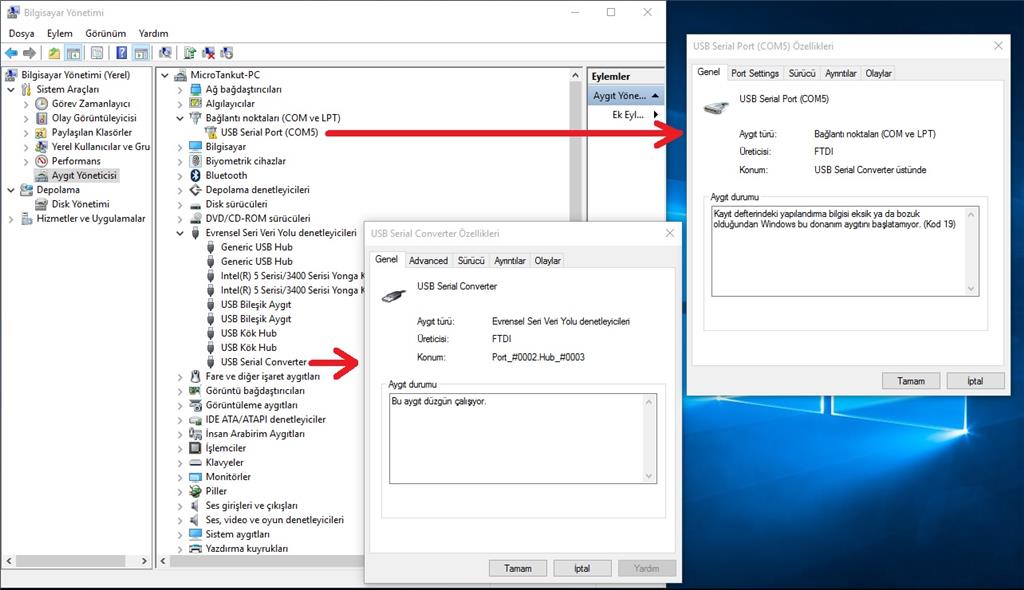Open Olaylar tab in COM5 properties dialog
The width and height of the screenshot is (1024, 590).
pyautogui.click(x=878, y=73)
